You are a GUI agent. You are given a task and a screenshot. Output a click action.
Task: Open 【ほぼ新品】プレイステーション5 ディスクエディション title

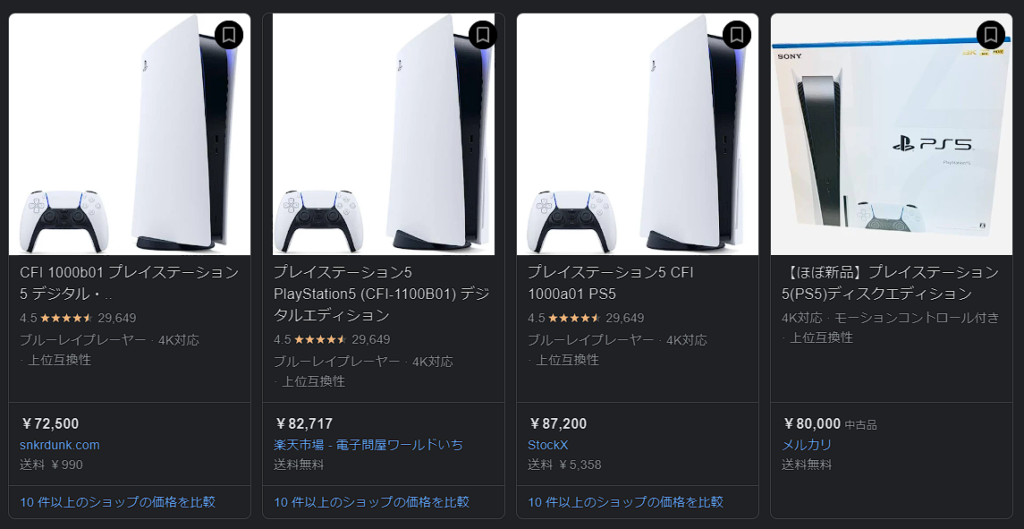[890, 283]
